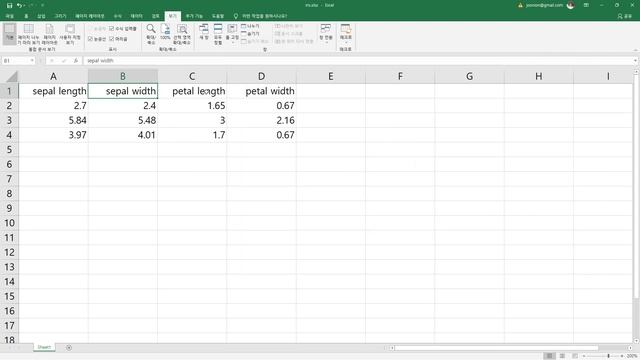This screenshot has height=360, width=640.
Task: Click the account profile picture
Action: [571, 5]
